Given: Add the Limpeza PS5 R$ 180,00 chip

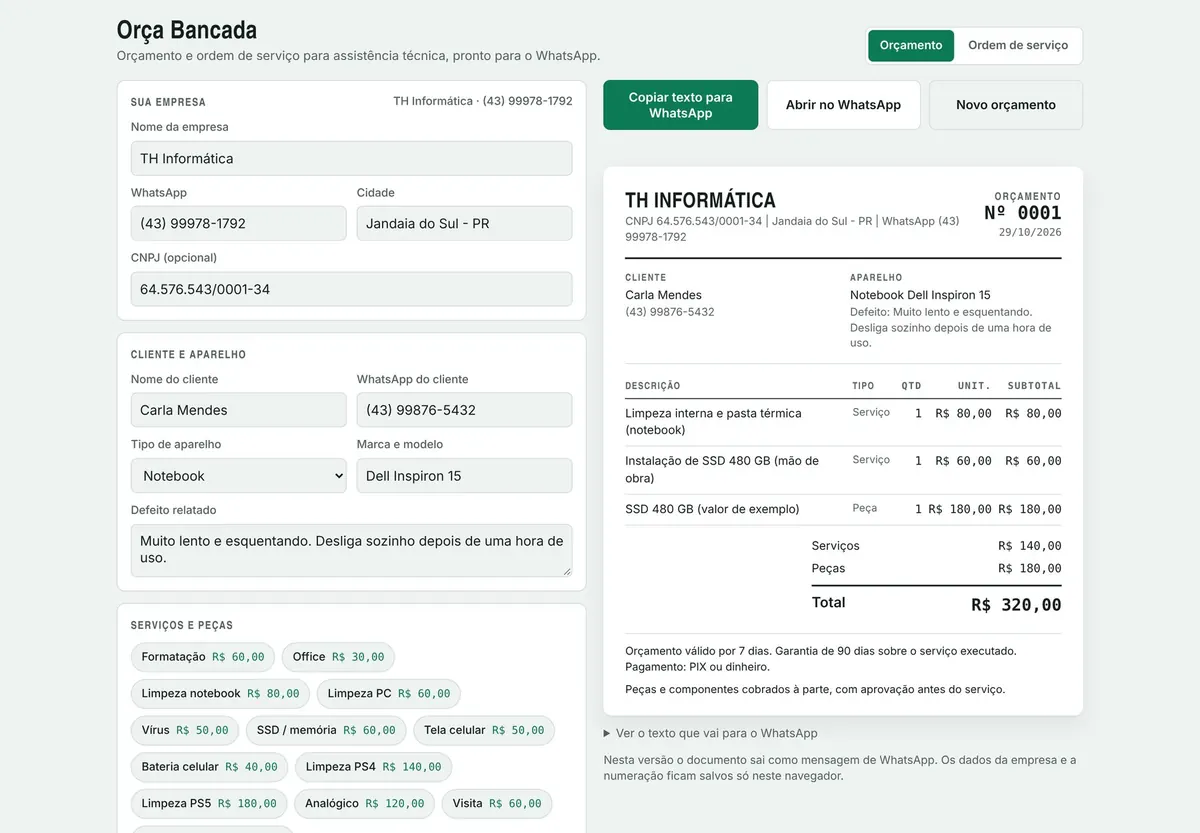Looking at the screenshot, I should coord(209,804).
